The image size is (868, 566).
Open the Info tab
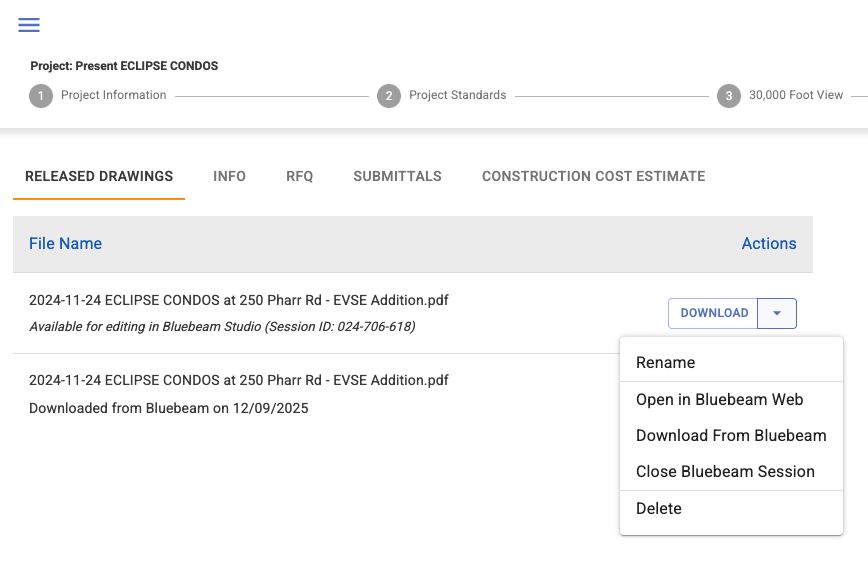(229, 176)
